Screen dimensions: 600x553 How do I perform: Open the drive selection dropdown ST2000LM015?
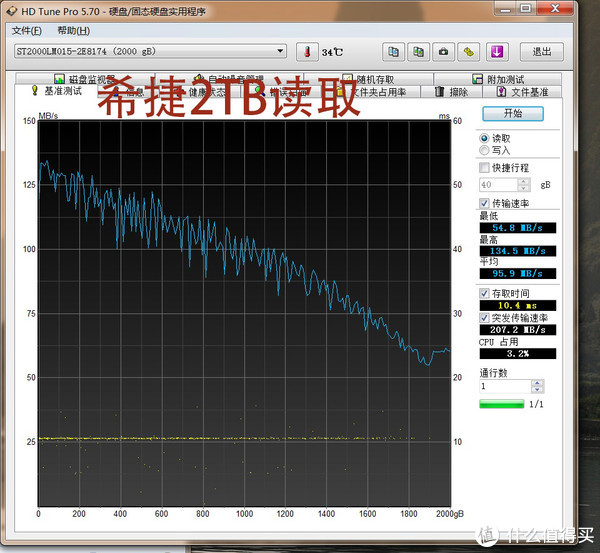pos(150,51)
